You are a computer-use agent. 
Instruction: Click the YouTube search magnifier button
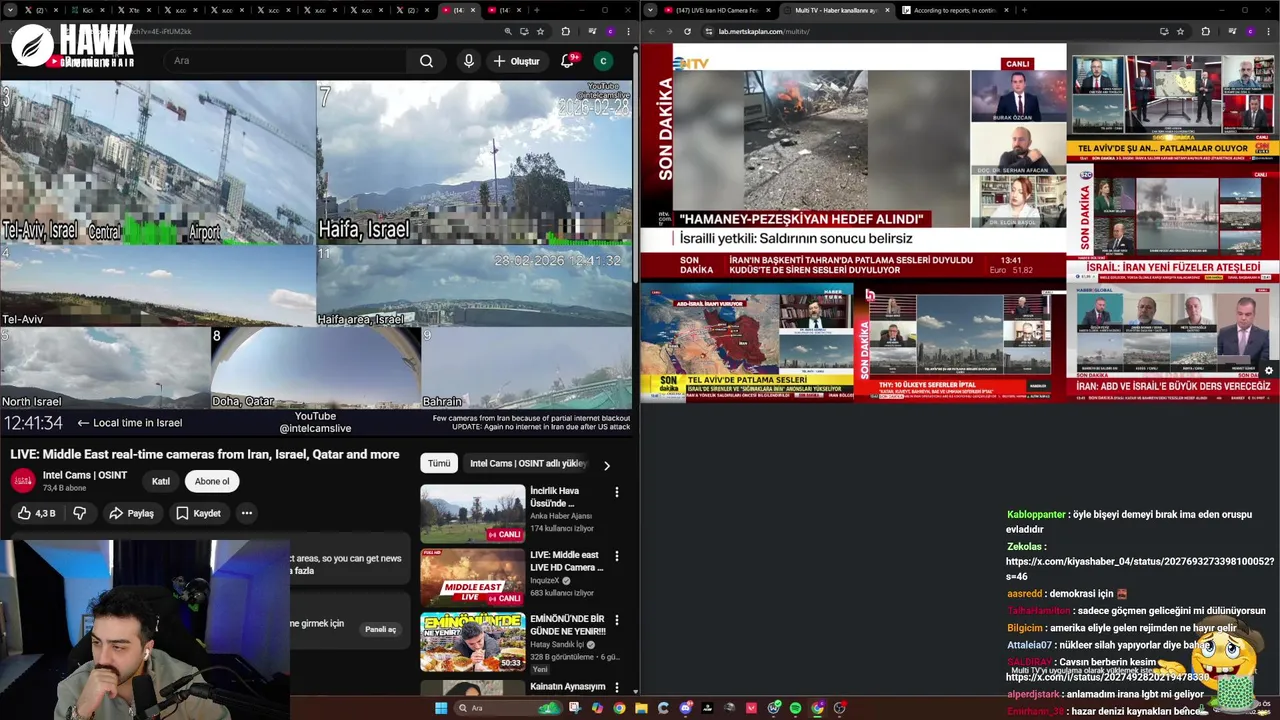point(426,61)
